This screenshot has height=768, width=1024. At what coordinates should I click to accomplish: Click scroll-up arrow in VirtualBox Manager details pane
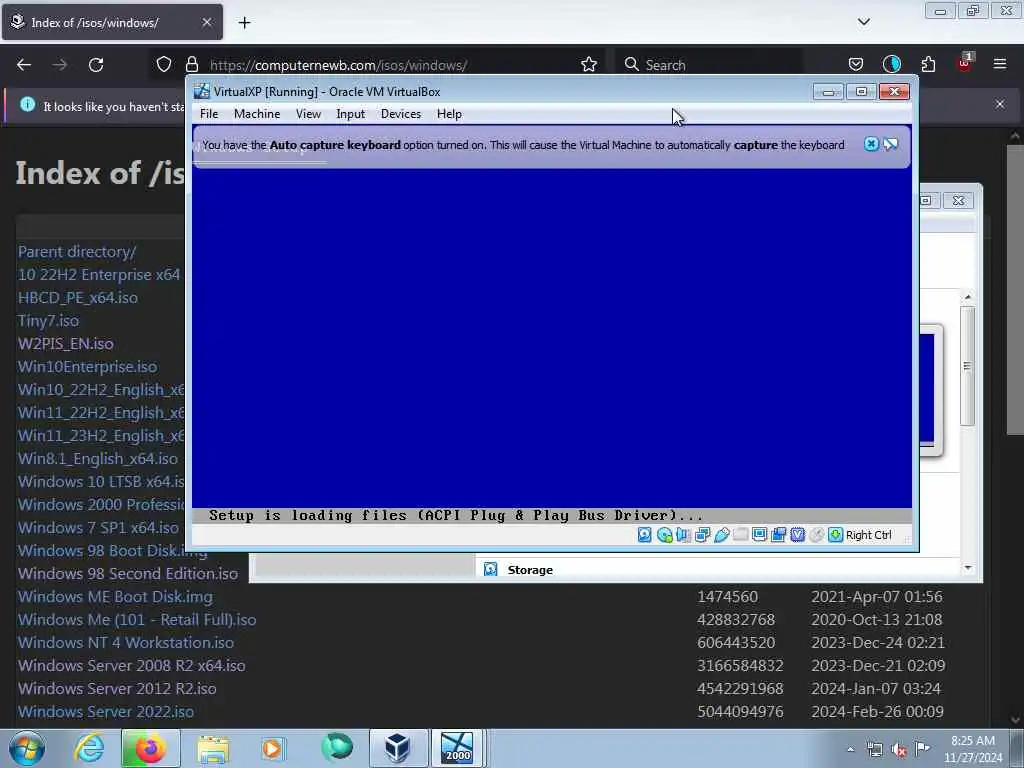coord(968,296)
